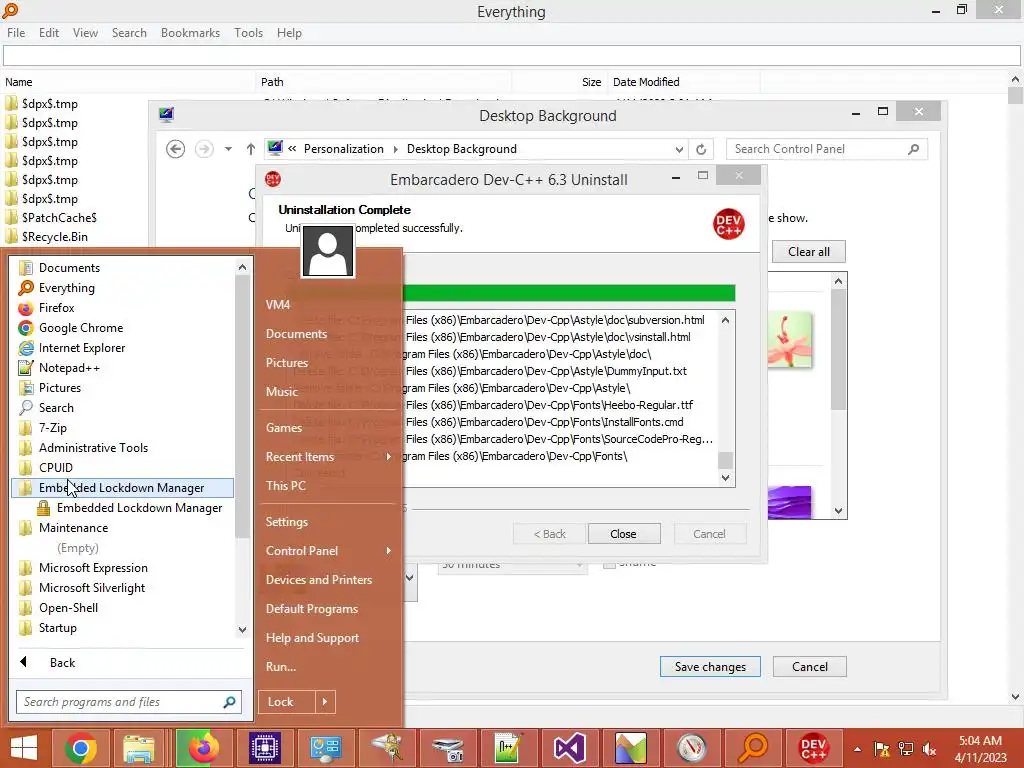This screenshot has width=1024, height=768.
Task: Open the Everything Tools menu
Action: (249, 33)
